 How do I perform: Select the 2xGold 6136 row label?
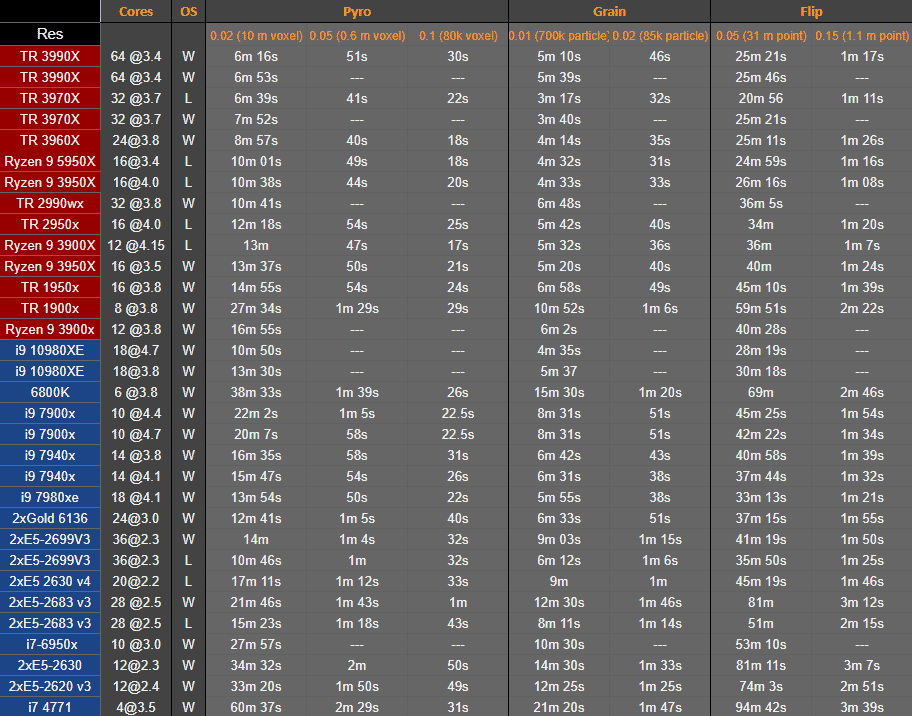point(50,518)
